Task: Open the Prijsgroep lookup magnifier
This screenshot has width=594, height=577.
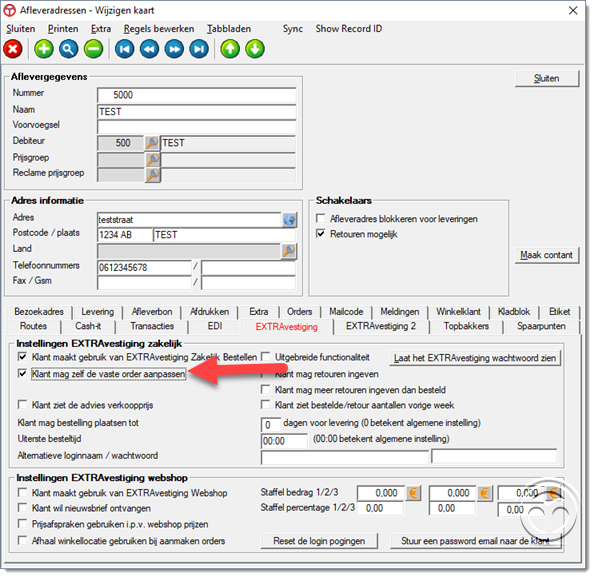Action: tap(152, 159)
